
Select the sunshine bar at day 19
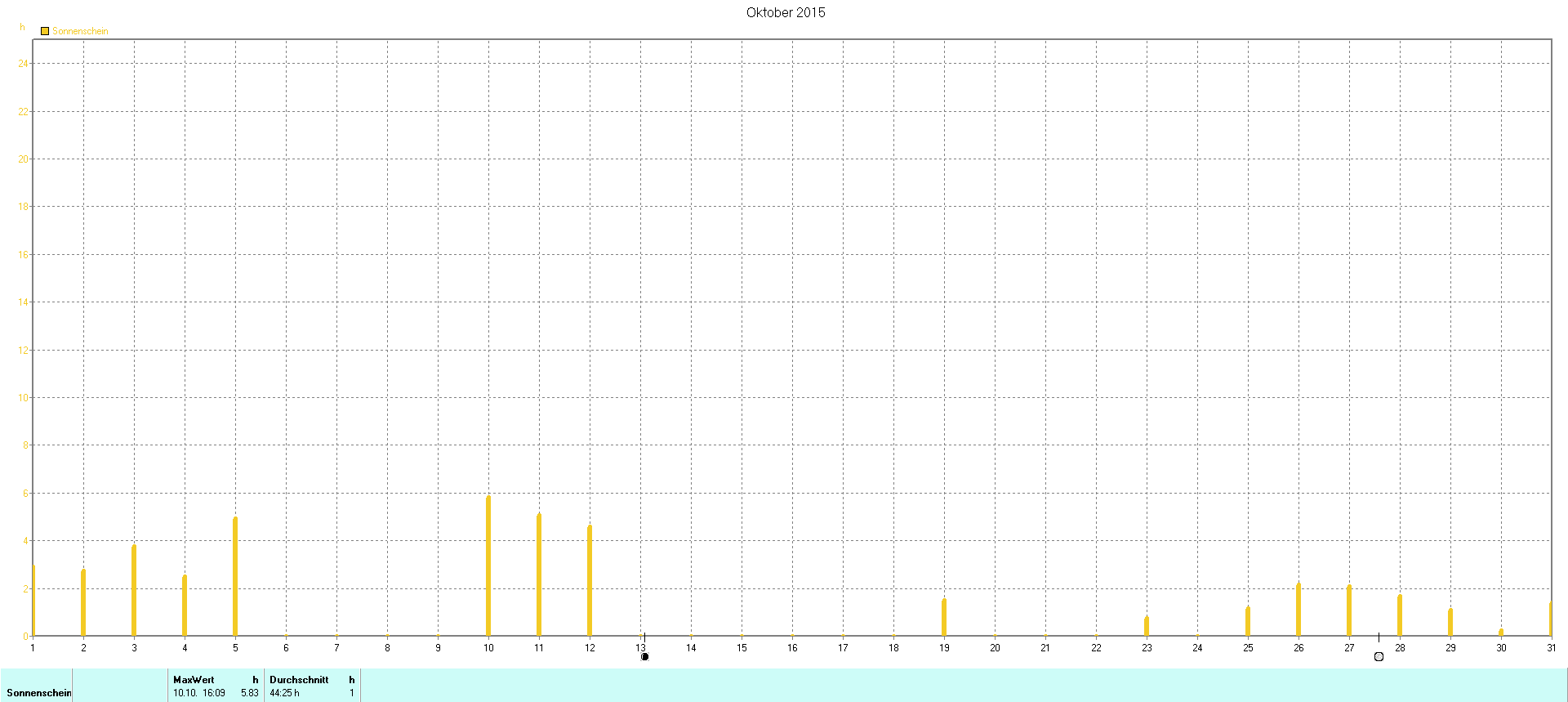(944, 617)
